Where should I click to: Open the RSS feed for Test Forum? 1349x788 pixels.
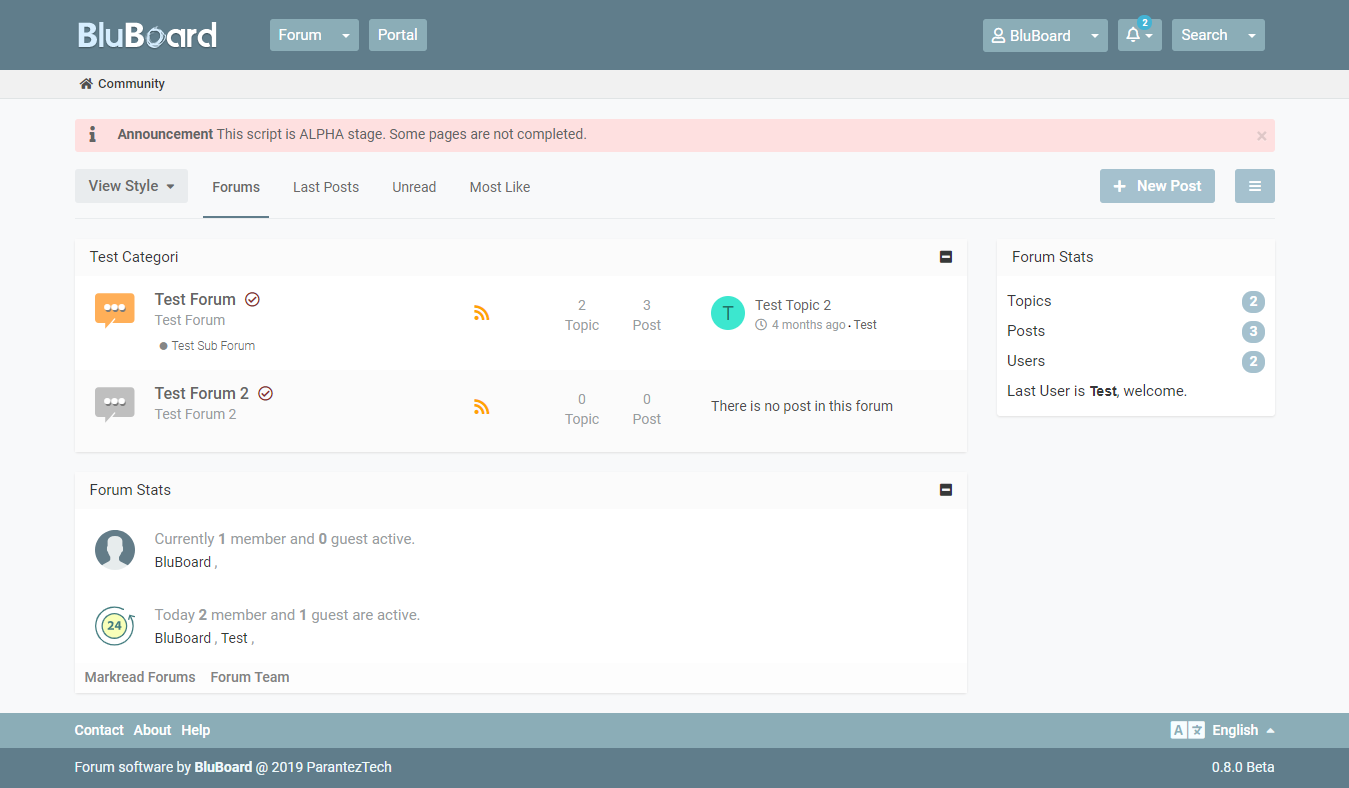tap(482, 313)
